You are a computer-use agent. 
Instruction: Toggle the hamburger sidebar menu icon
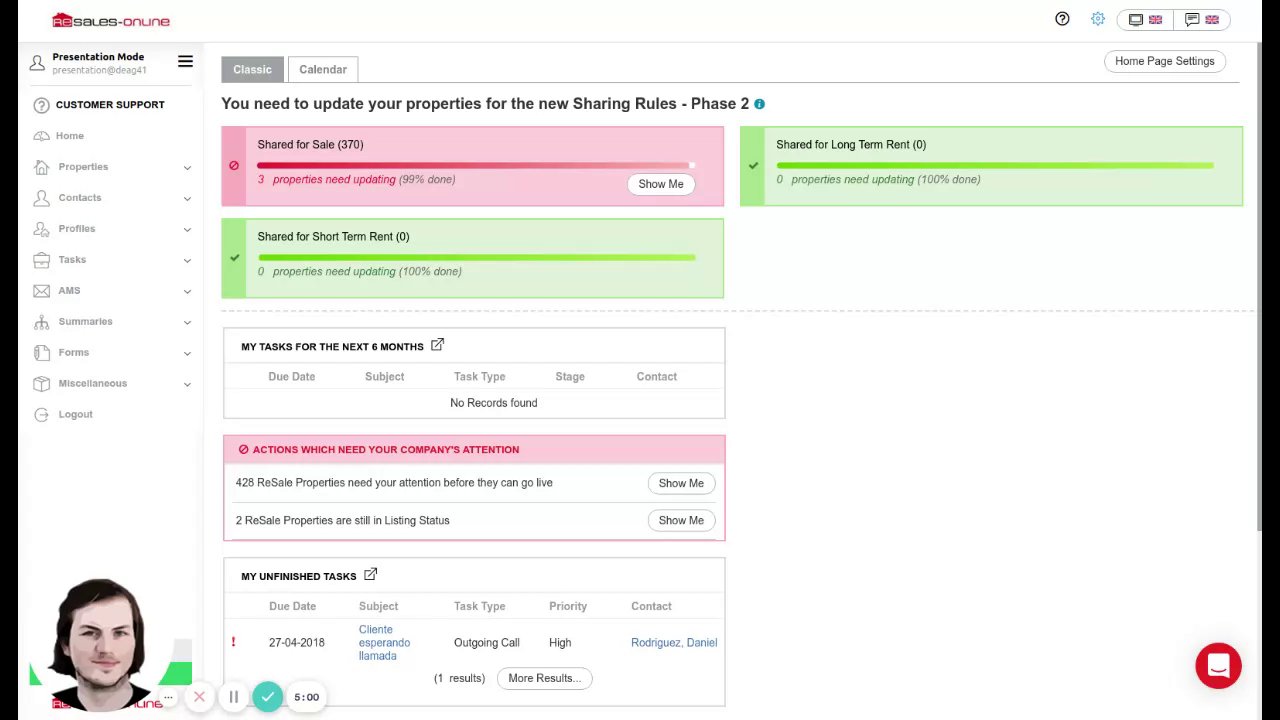[x=185, y=62]
